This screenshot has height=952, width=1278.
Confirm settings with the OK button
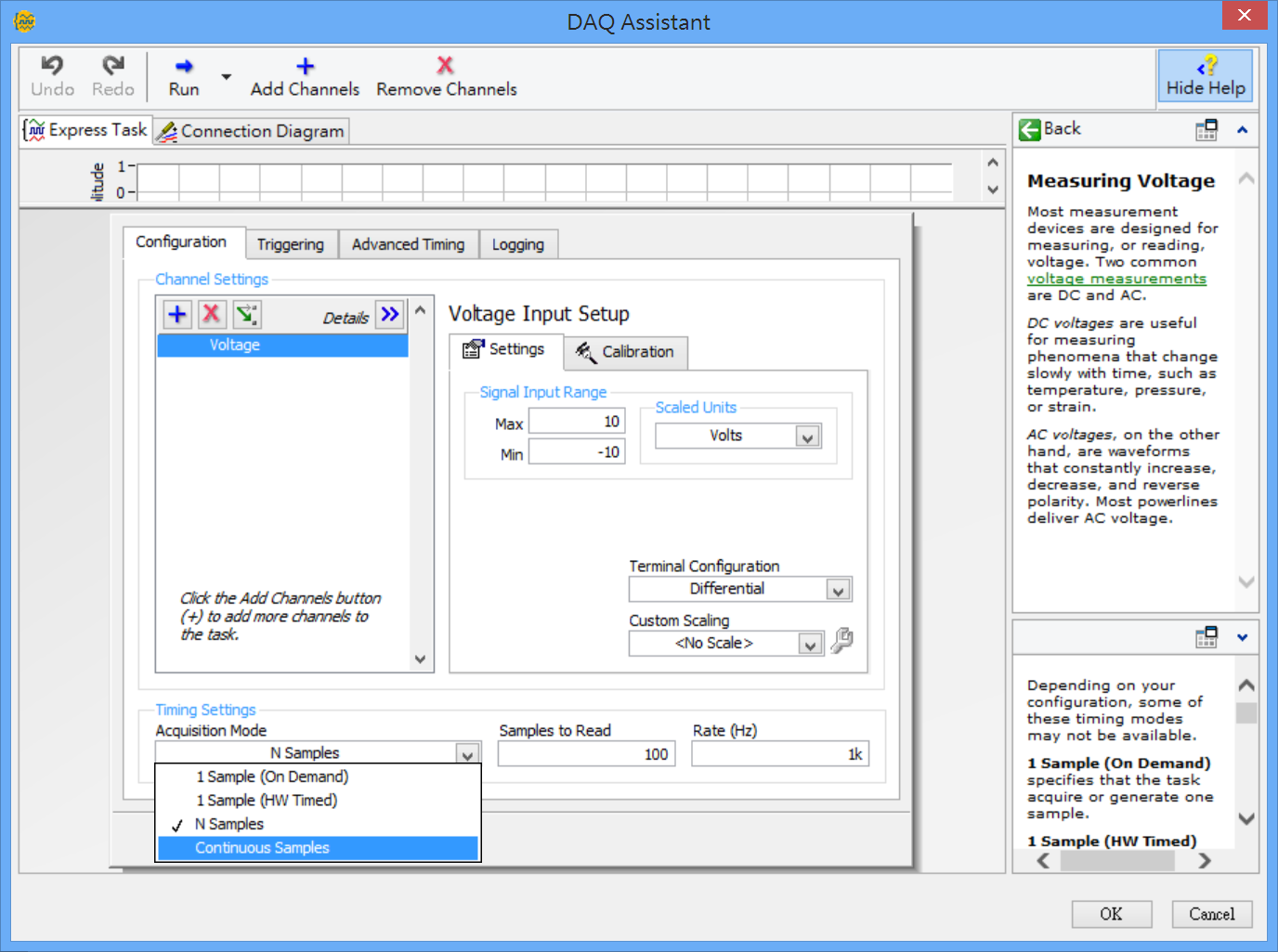coord(1111,913)
